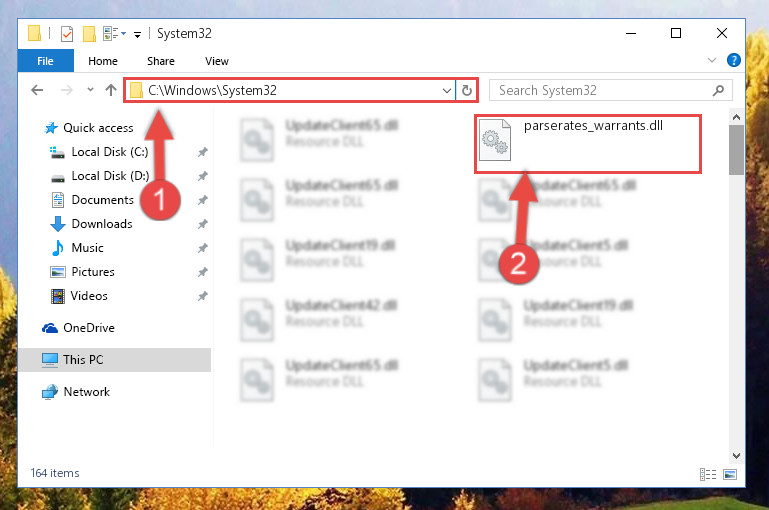Switch to large icons view in status bar
This screenshot has width=769, height=510.
click(730, 474)
